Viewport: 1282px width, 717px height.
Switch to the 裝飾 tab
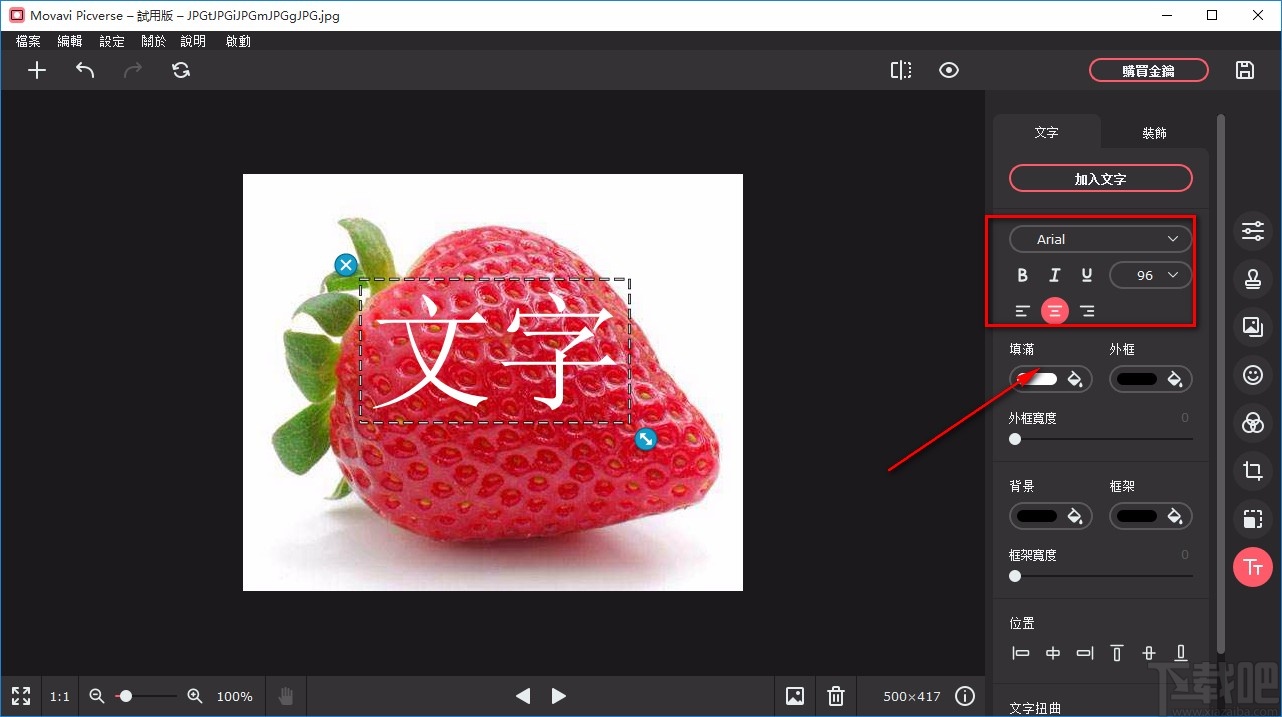pyautogui.click(x=1153, y=132)
